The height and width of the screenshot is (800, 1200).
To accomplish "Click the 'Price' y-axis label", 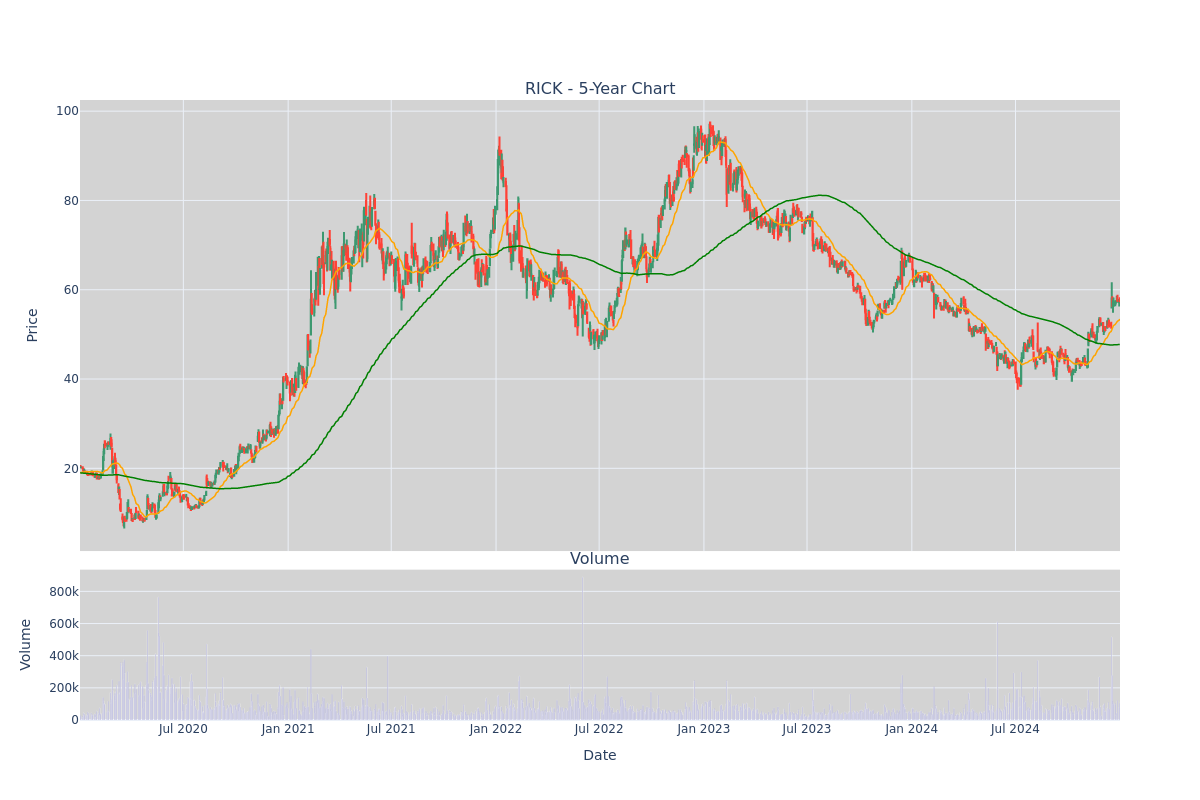I will pos(32,325).
